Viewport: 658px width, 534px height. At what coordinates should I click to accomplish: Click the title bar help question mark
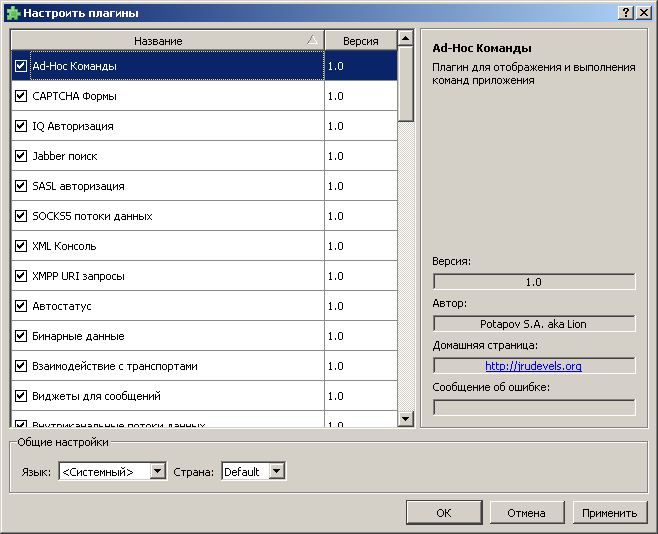tap(626, 13)
